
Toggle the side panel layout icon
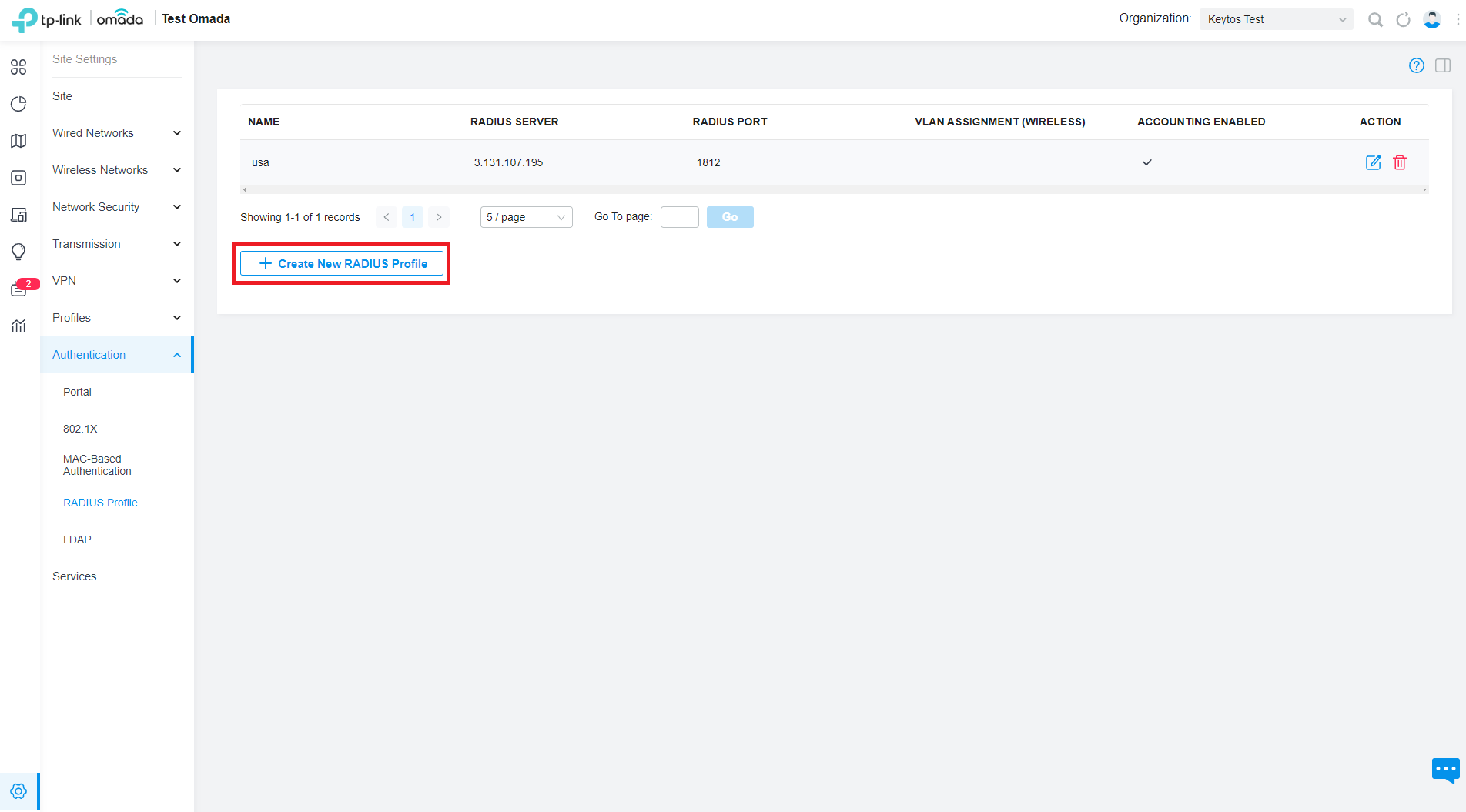(x=1443, y=65)
